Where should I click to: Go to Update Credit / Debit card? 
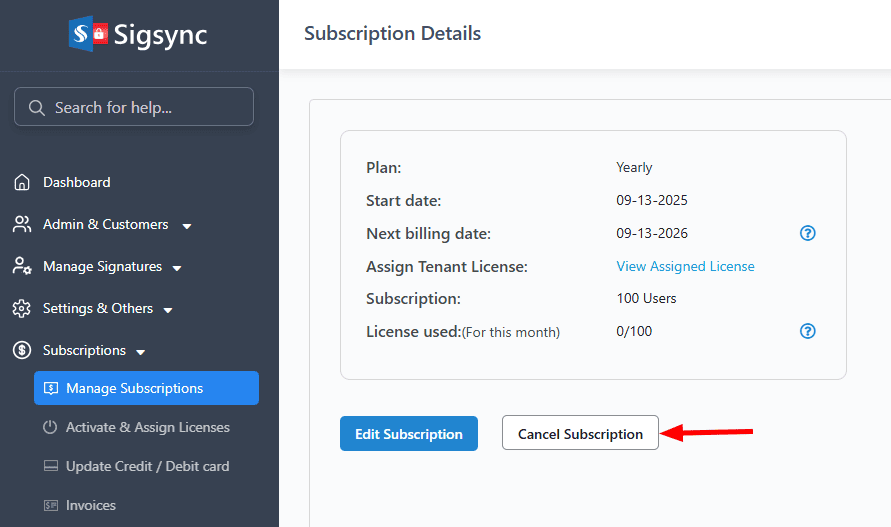147,466
